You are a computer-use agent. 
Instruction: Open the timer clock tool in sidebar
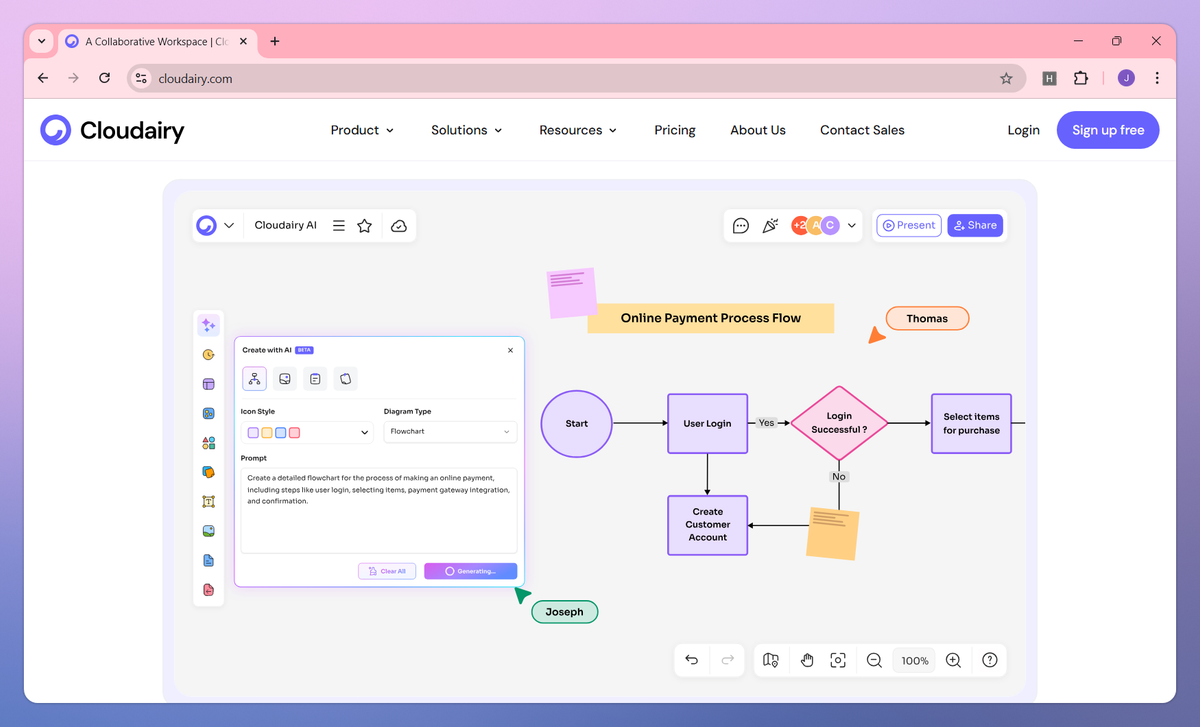tap(208, 354)
